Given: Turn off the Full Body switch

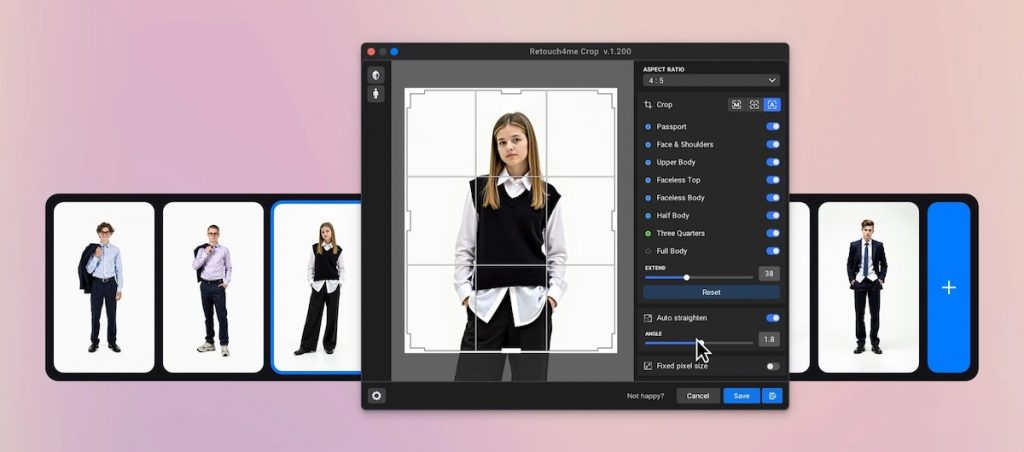Looking at the screenshot, I should click(773, 251).
